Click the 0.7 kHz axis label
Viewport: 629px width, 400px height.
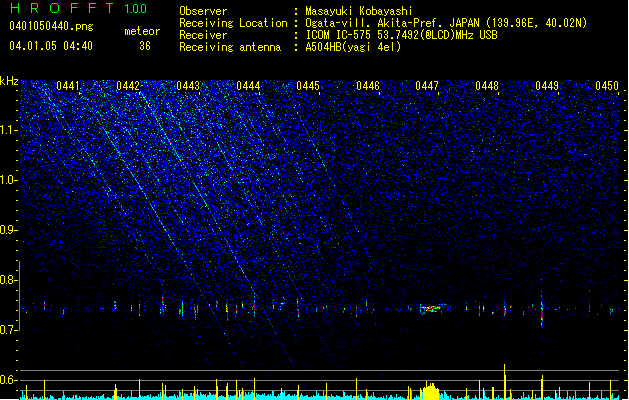point(9,330)
